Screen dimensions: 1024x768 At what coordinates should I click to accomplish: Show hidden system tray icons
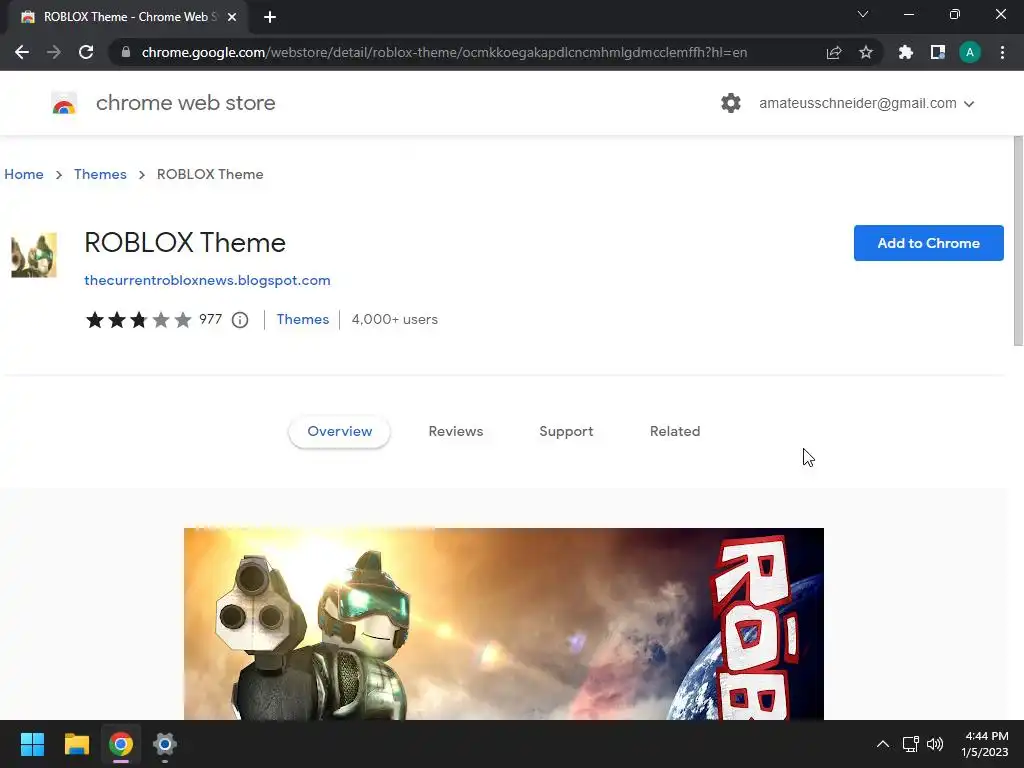pos(882,744)
